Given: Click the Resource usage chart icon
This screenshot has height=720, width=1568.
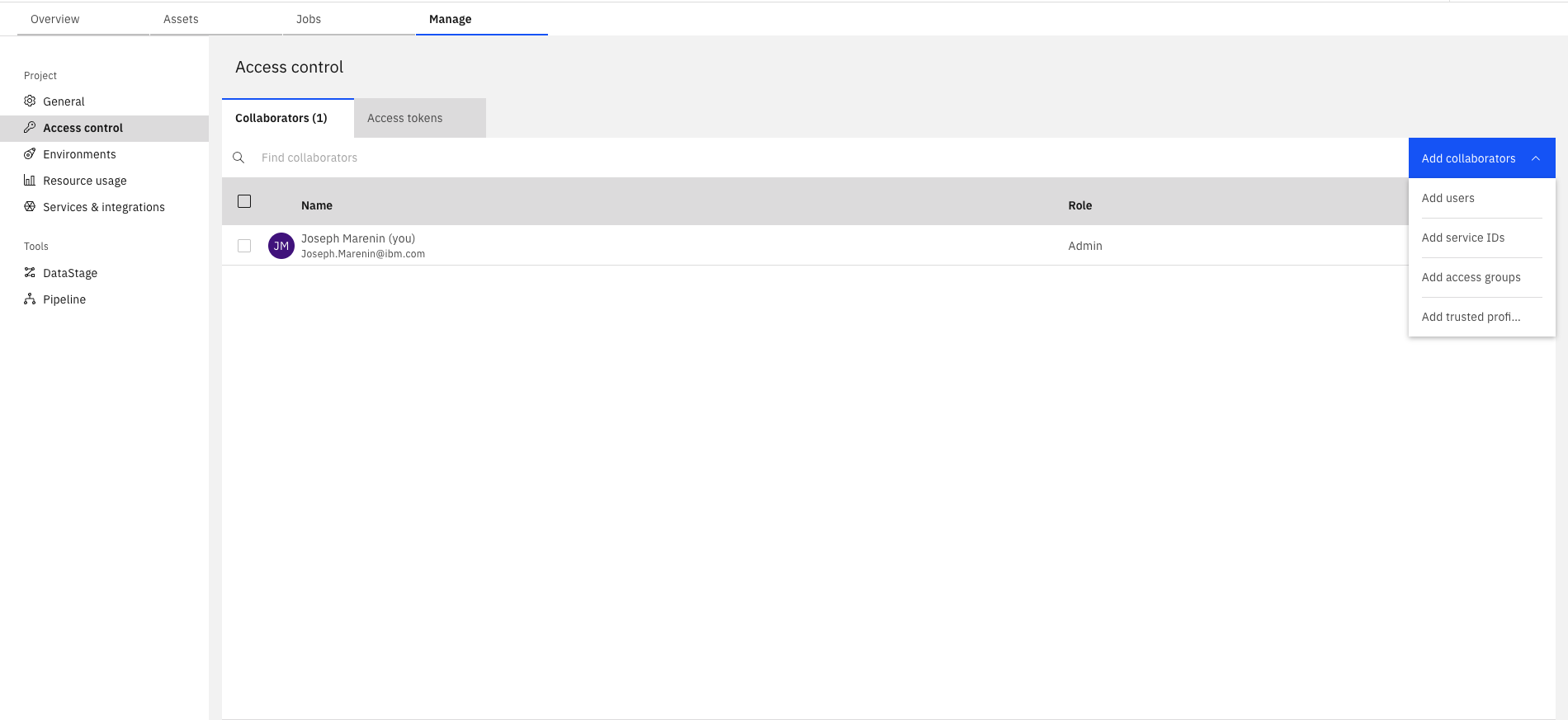Looking at the screenshot, I should (30, 181).
